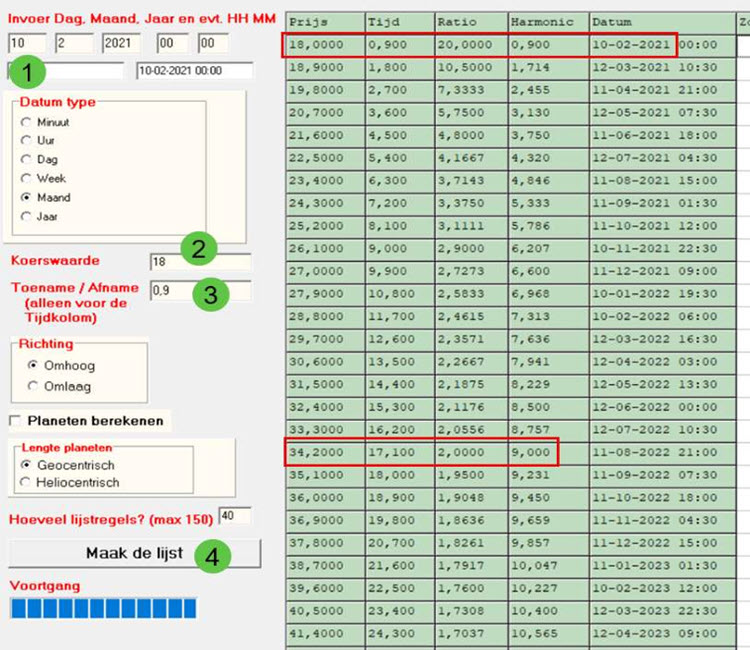Click the year field showing 2021

click(121, 43)
